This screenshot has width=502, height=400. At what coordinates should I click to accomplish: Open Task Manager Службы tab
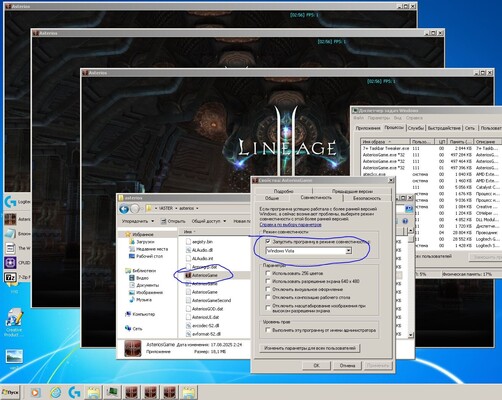tap(416, 128)
